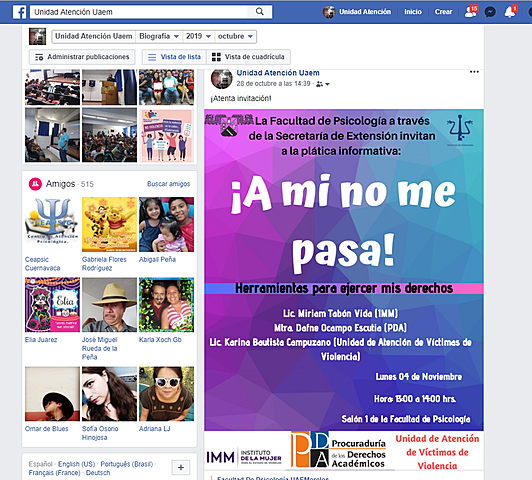Open Elia Juarez friend photo
The image size is (532, 480).
pos(53,305)
